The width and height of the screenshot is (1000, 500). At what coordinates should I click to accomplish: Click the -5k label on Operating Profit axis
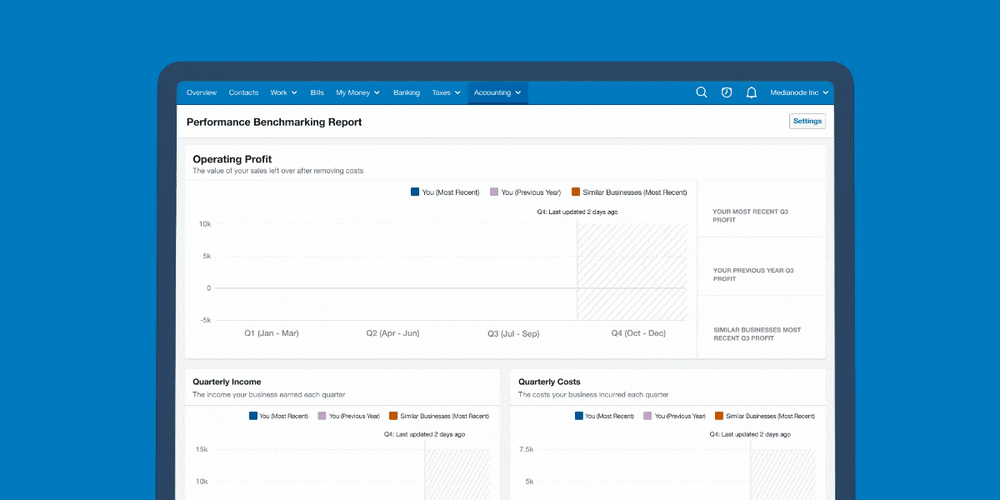(x=205, y=320)
